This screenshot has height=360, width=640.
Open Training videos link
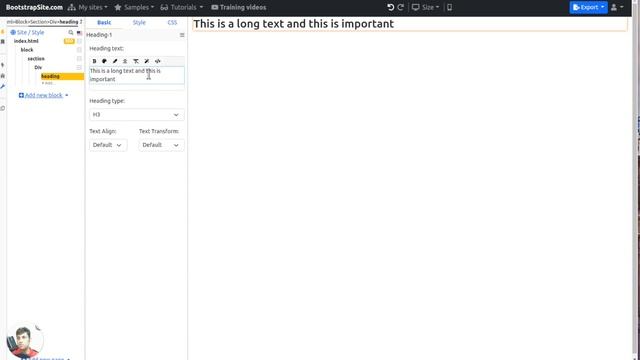click(x=239, y=7)
